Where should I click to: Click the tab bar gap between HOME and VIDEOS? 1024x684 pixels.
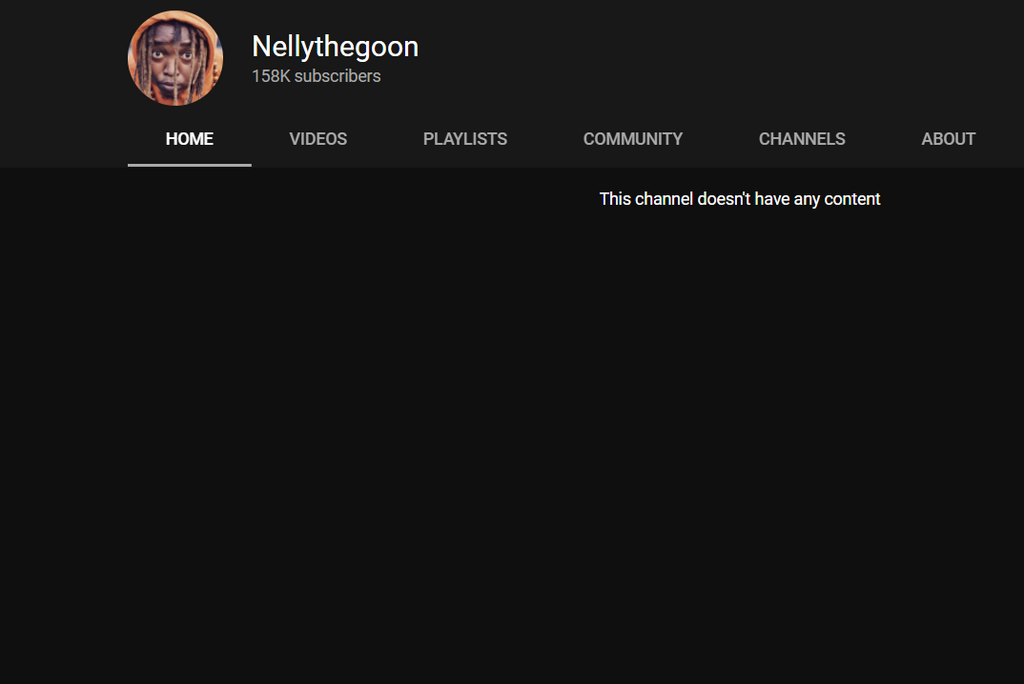252,139
